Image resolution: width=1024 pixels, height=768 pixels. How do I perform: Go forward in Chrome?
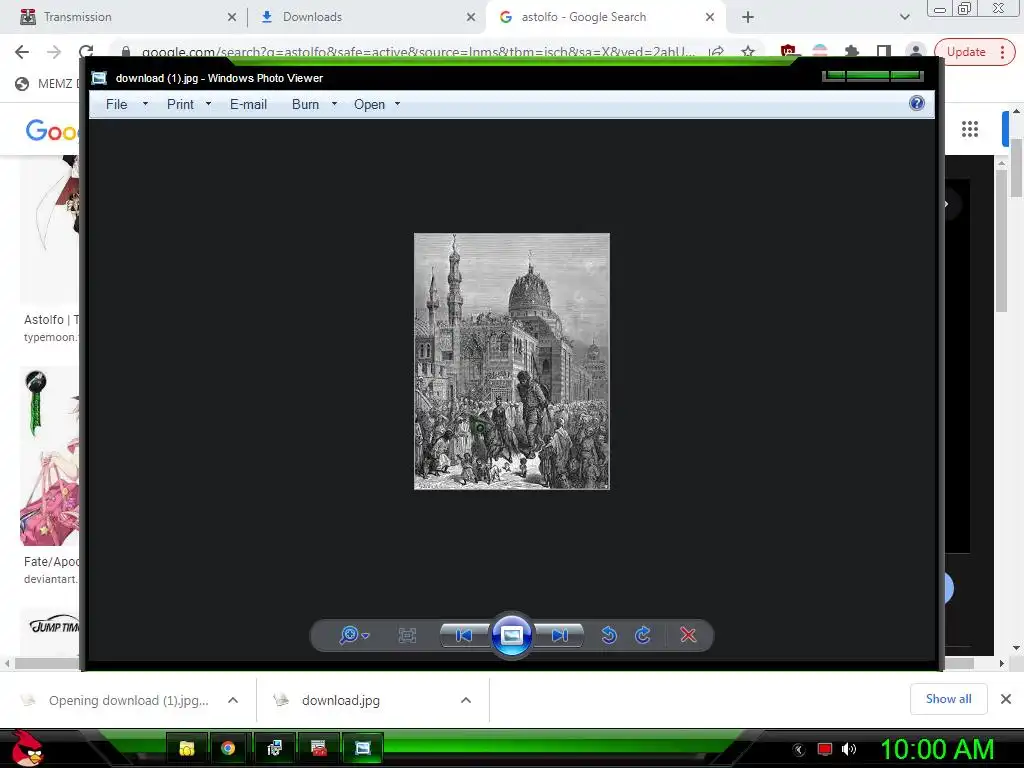pos(54,52)
